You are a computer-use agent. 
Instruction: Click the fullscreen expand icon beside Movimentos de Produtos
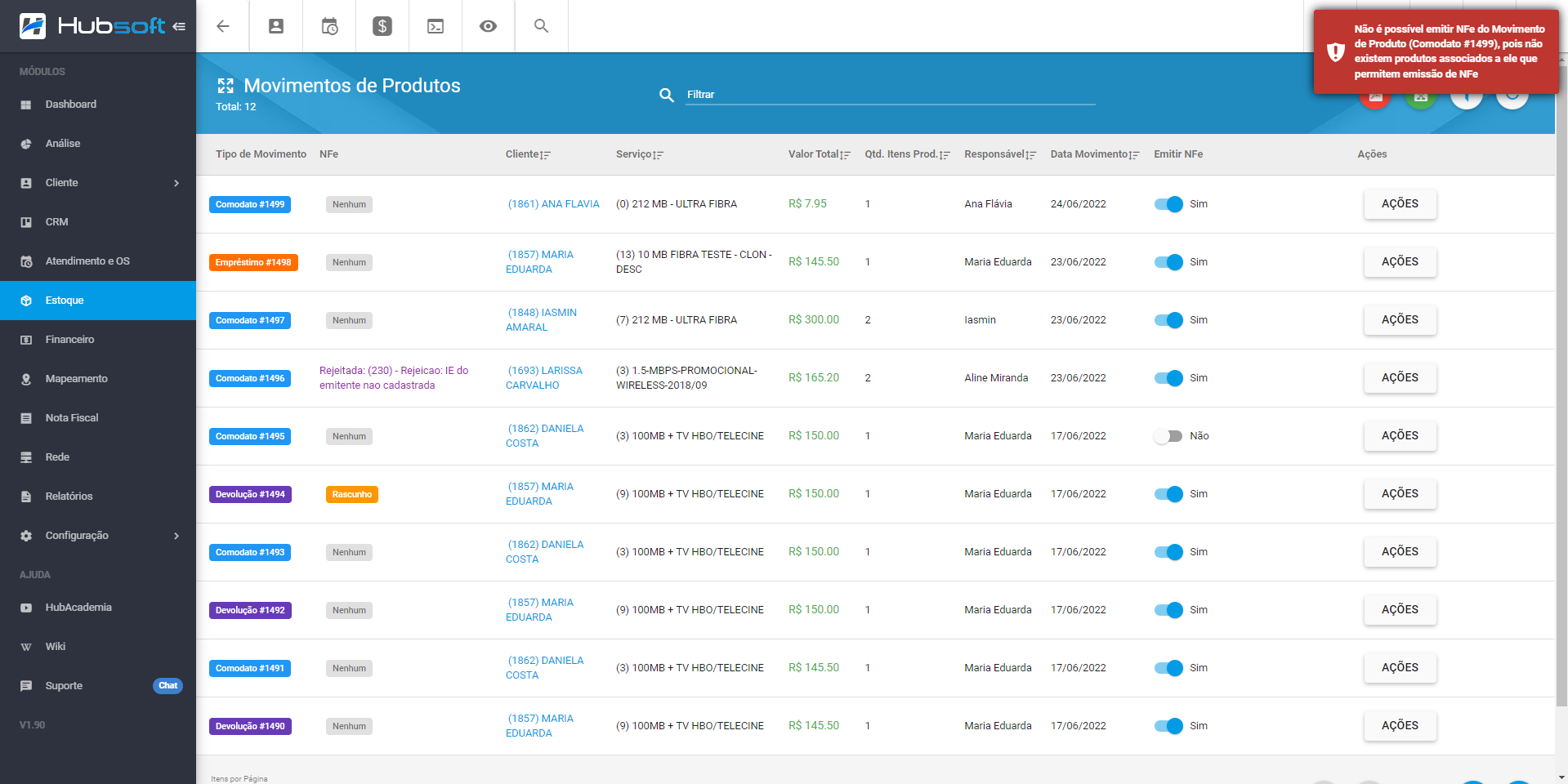(x=226, y=86)
